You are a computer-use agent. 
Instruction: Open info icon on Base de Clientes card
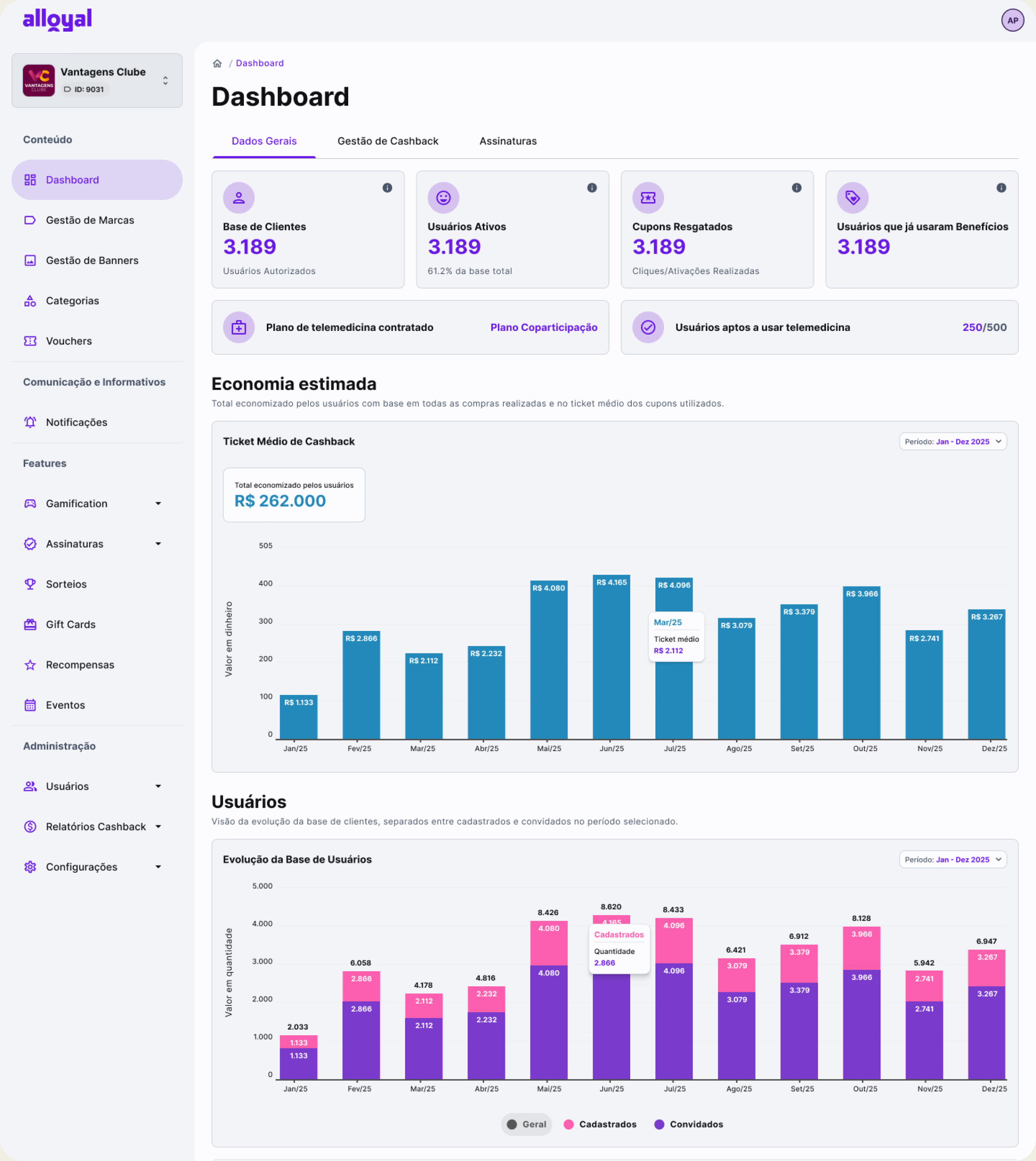coord(387,188)
